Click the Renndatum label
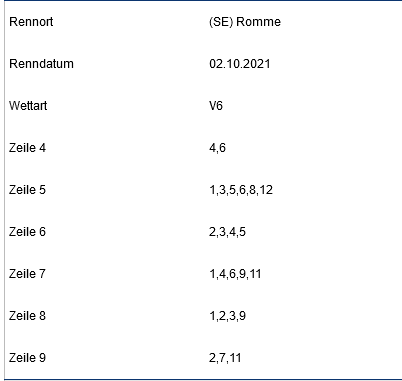 (x=41, y=64)
